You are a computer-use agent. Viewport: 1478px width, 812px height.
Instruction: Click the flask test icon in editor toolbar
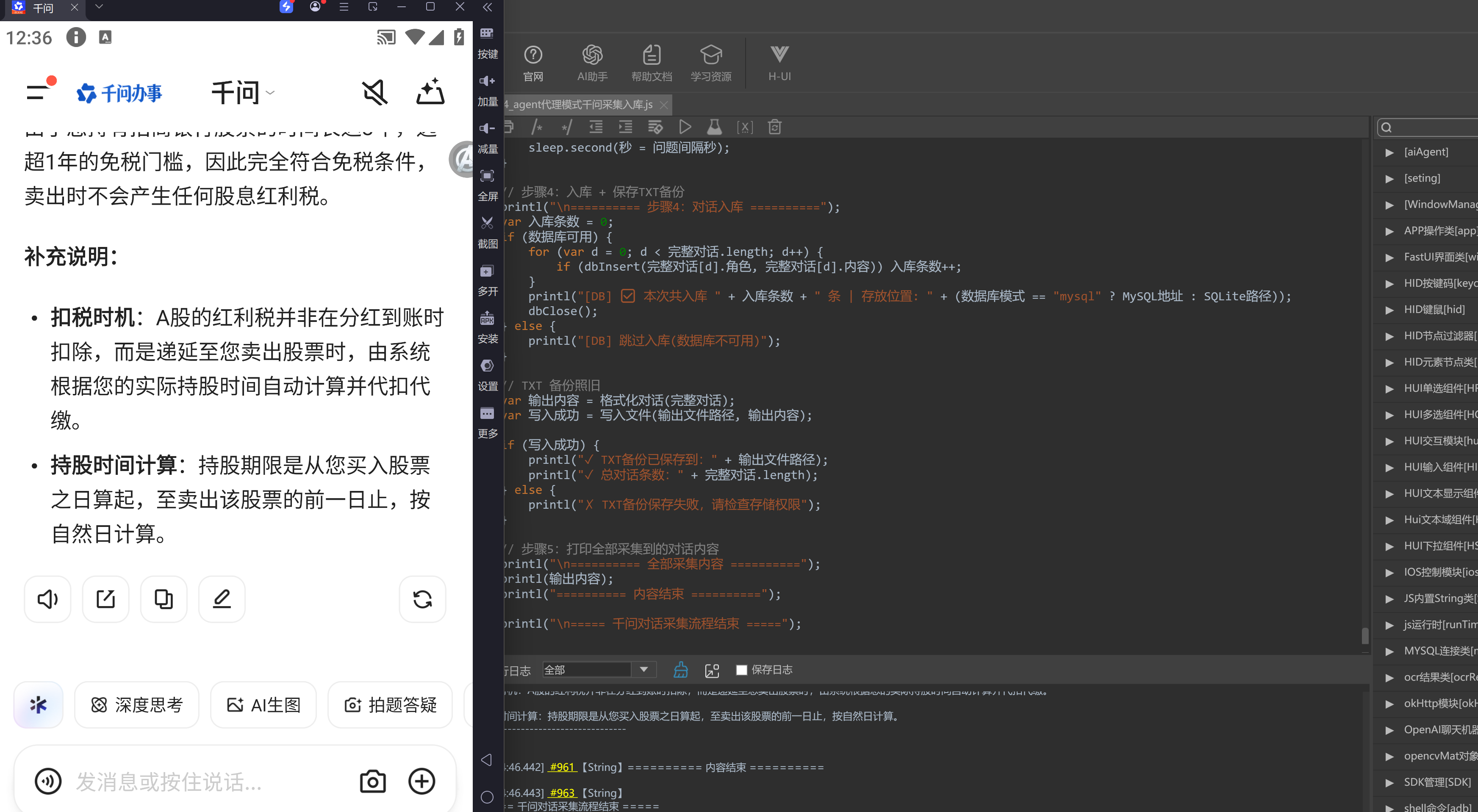(714, 127)
